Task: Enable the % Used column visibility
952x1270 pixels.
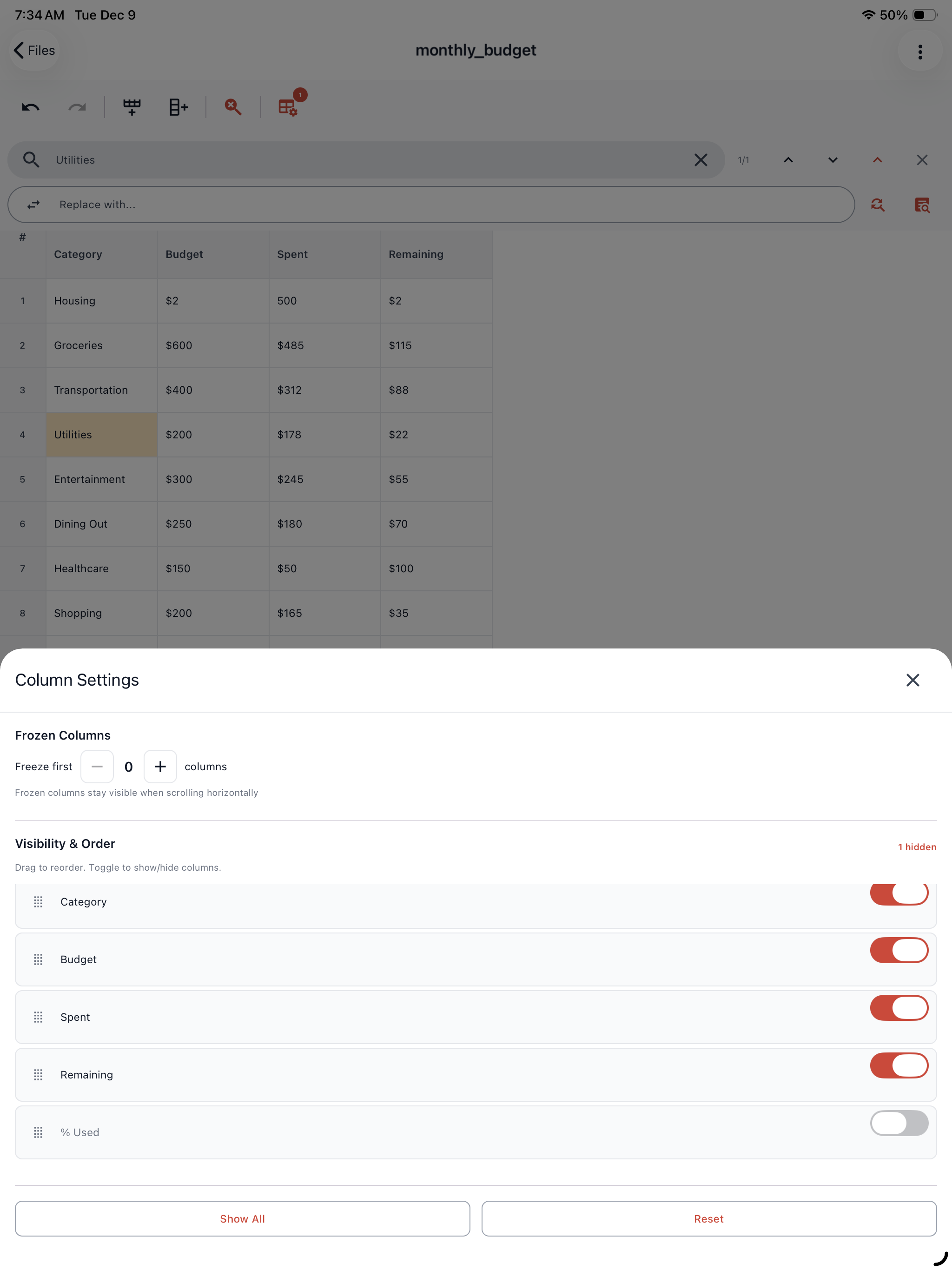Action: point(899,1123)
